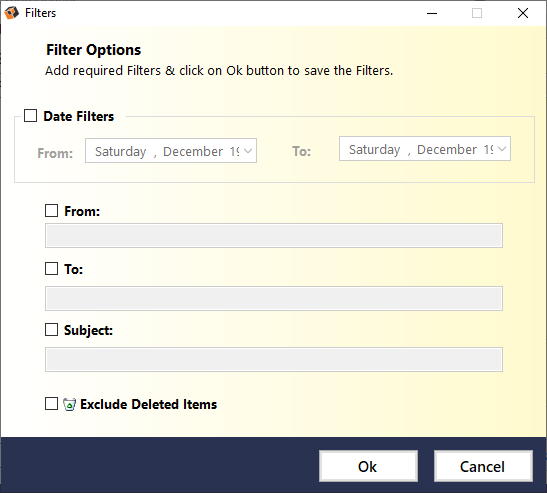Select the month December in From date field
Image resolution: width=547 pixels, height=493 pixels.
193,151
